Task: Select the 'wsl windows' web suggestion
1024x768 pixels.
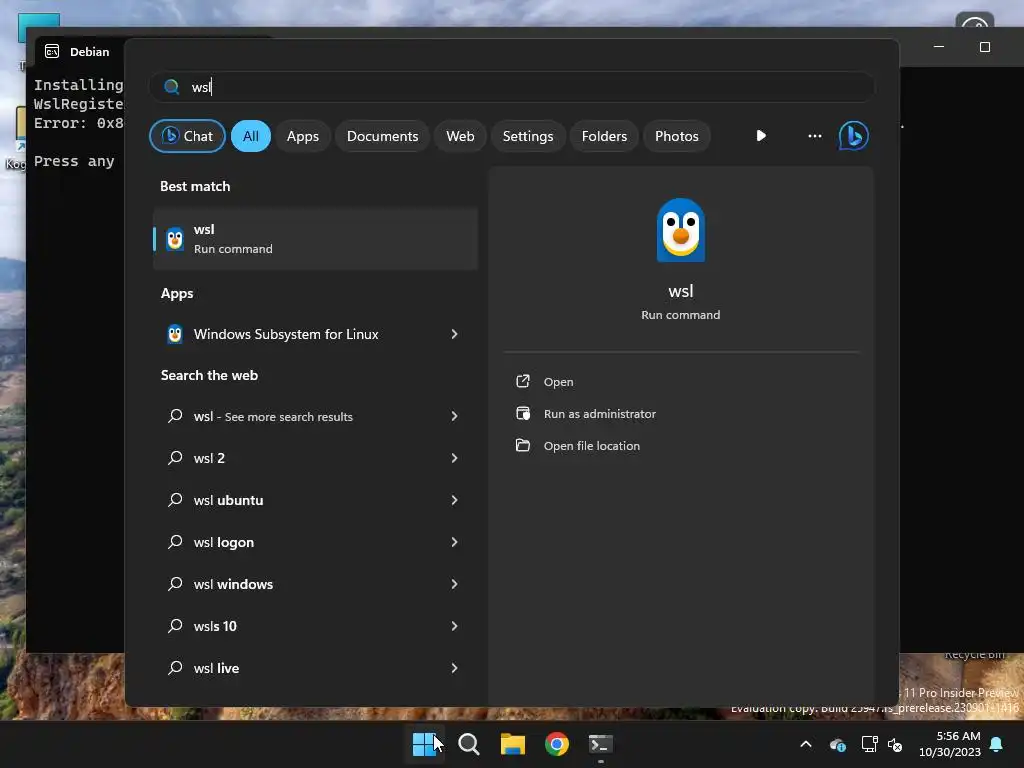Action: (315, 584)
